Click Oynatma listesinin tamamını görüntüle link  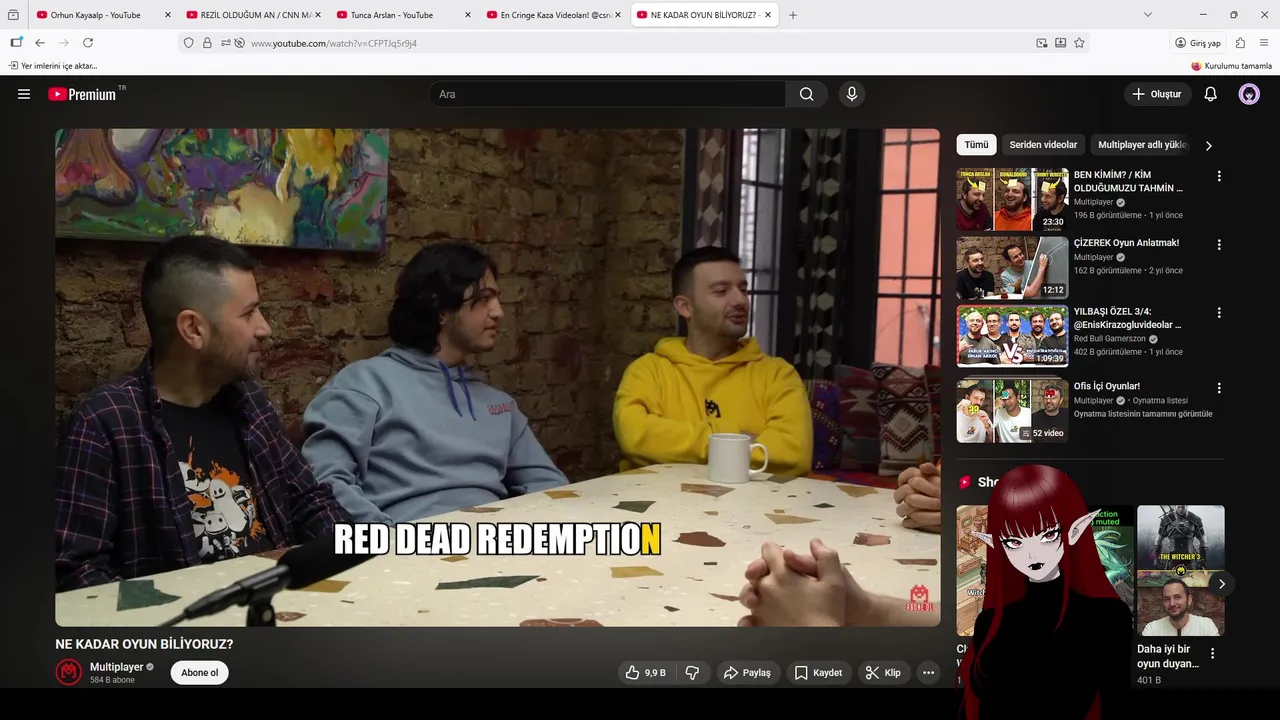(1143, 414)
